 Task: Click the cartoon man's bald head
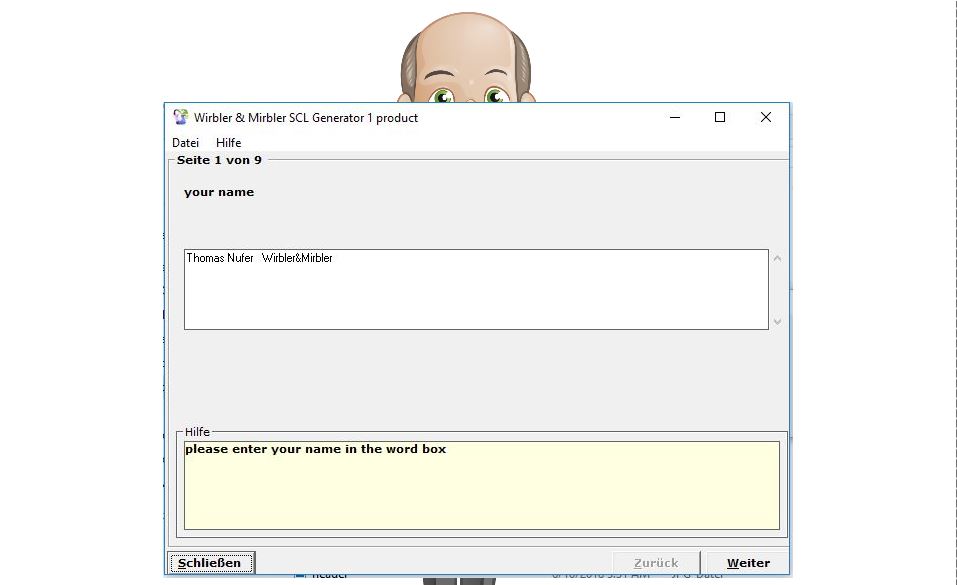pyautogui.click(x=467, y=40)
